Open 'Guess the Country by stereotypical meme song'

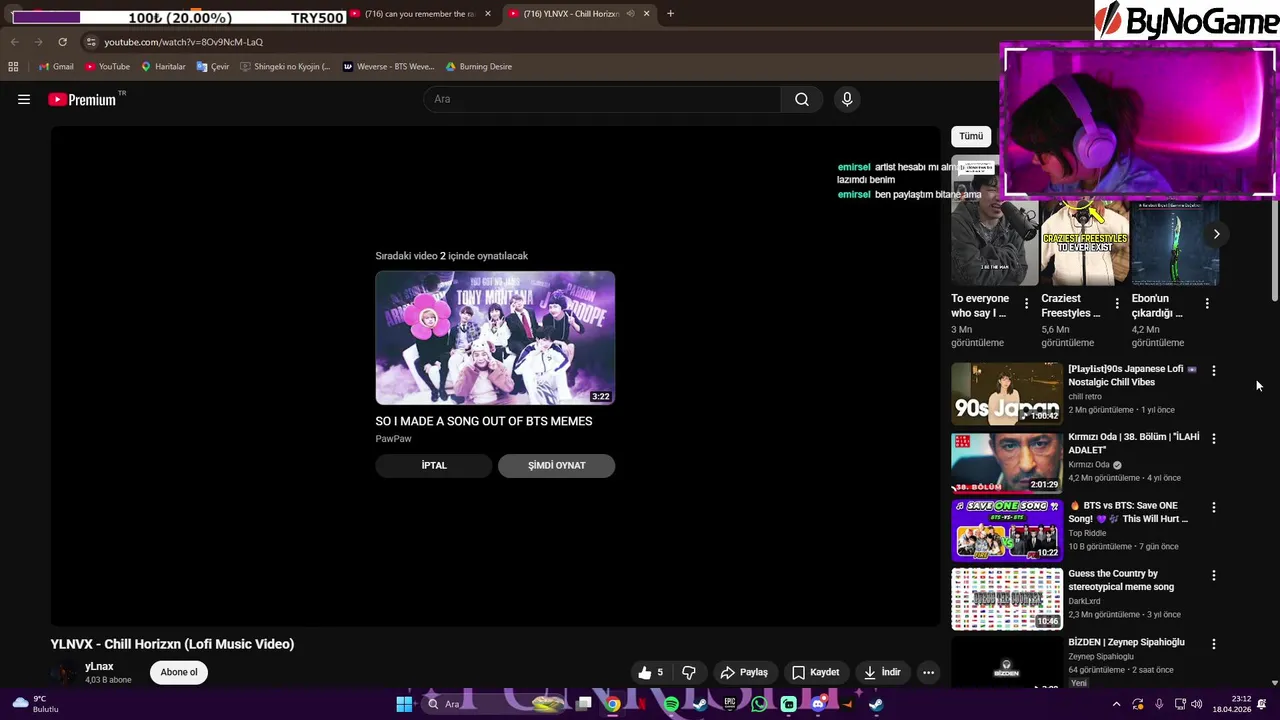click(x=1121, y=580)
